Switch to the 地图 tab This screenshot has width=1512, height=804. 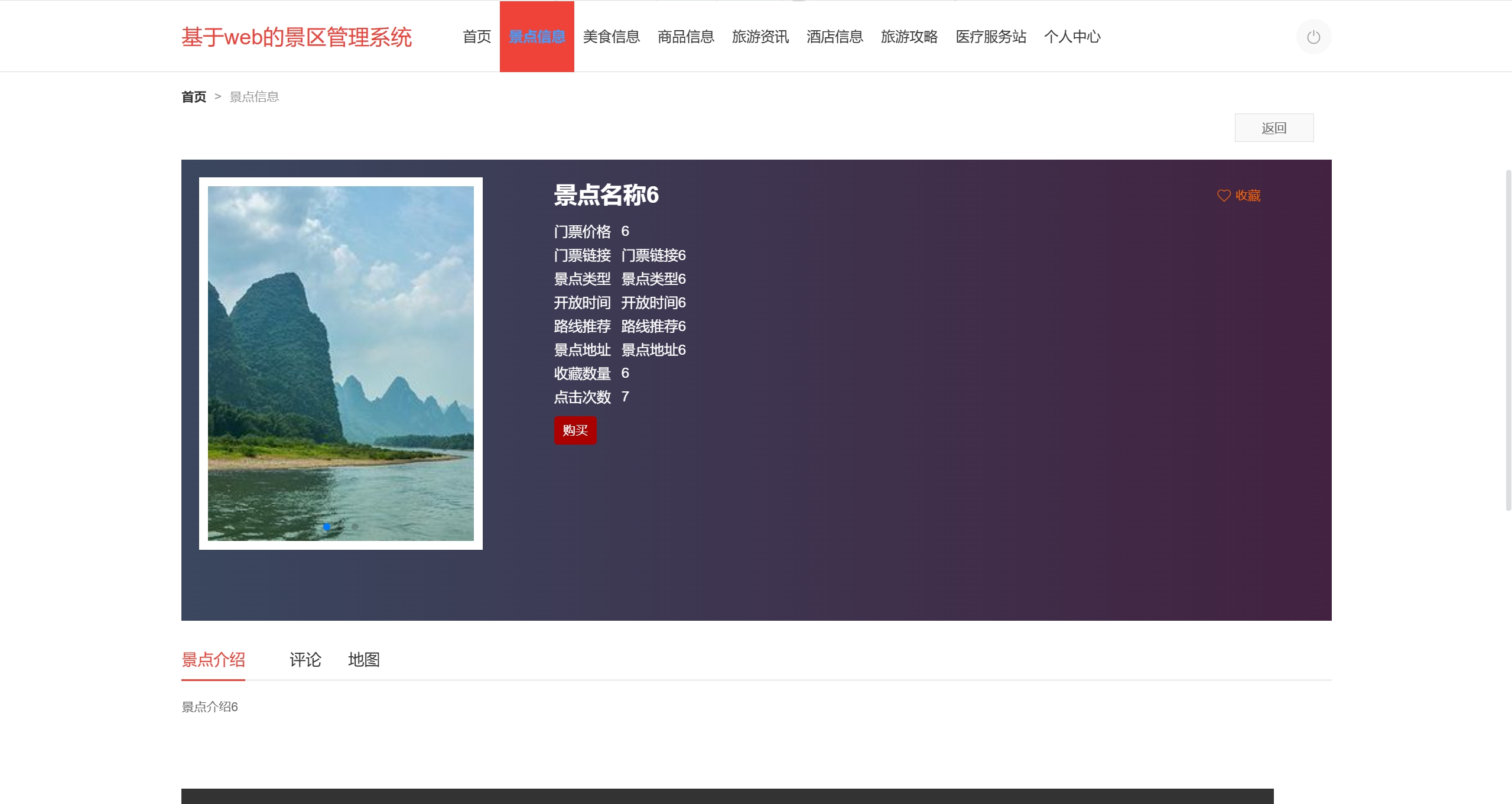(x=363, y=660)
